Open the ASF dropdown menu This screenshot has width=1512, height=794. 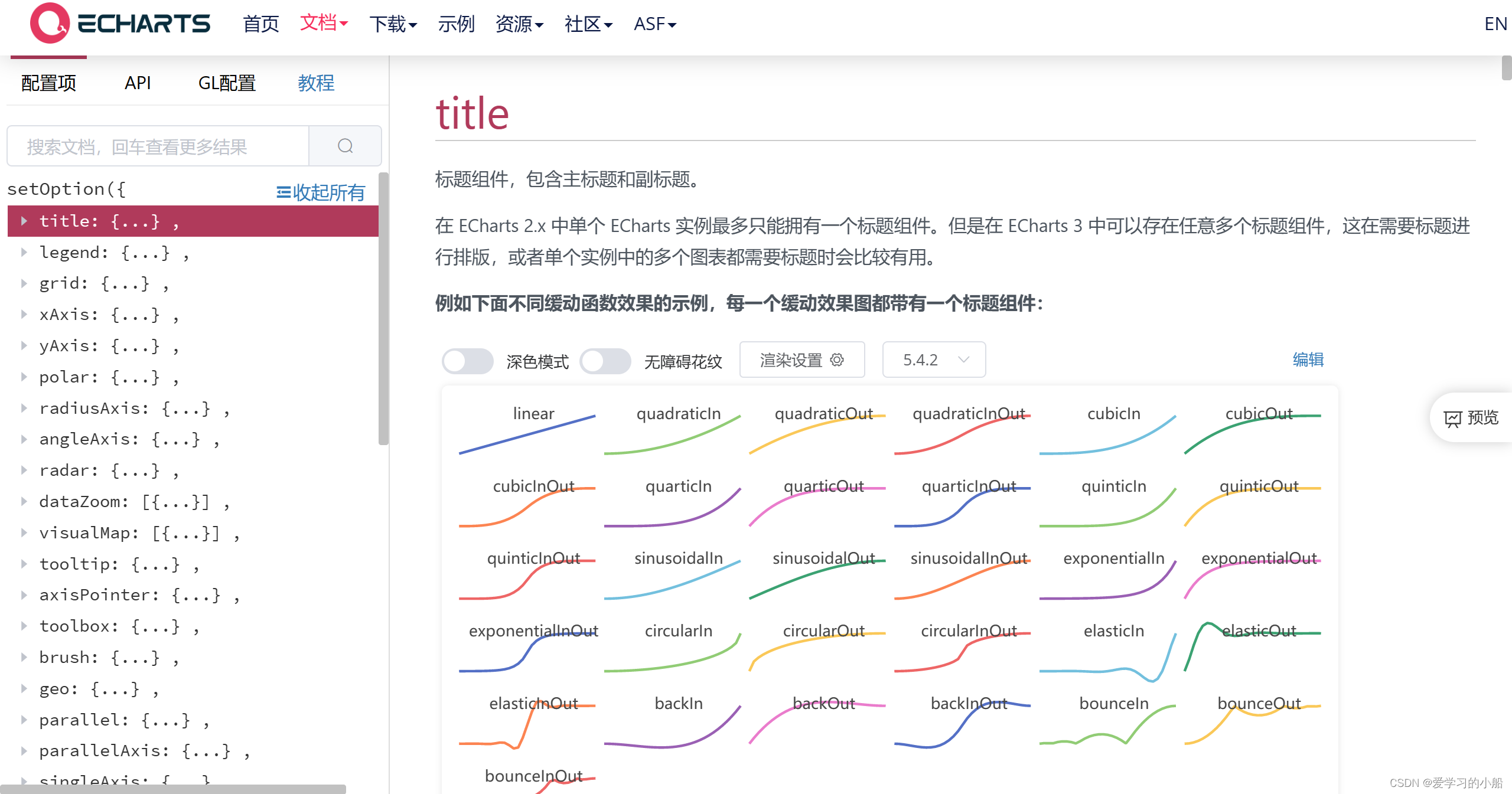click(x=655, y=24)
